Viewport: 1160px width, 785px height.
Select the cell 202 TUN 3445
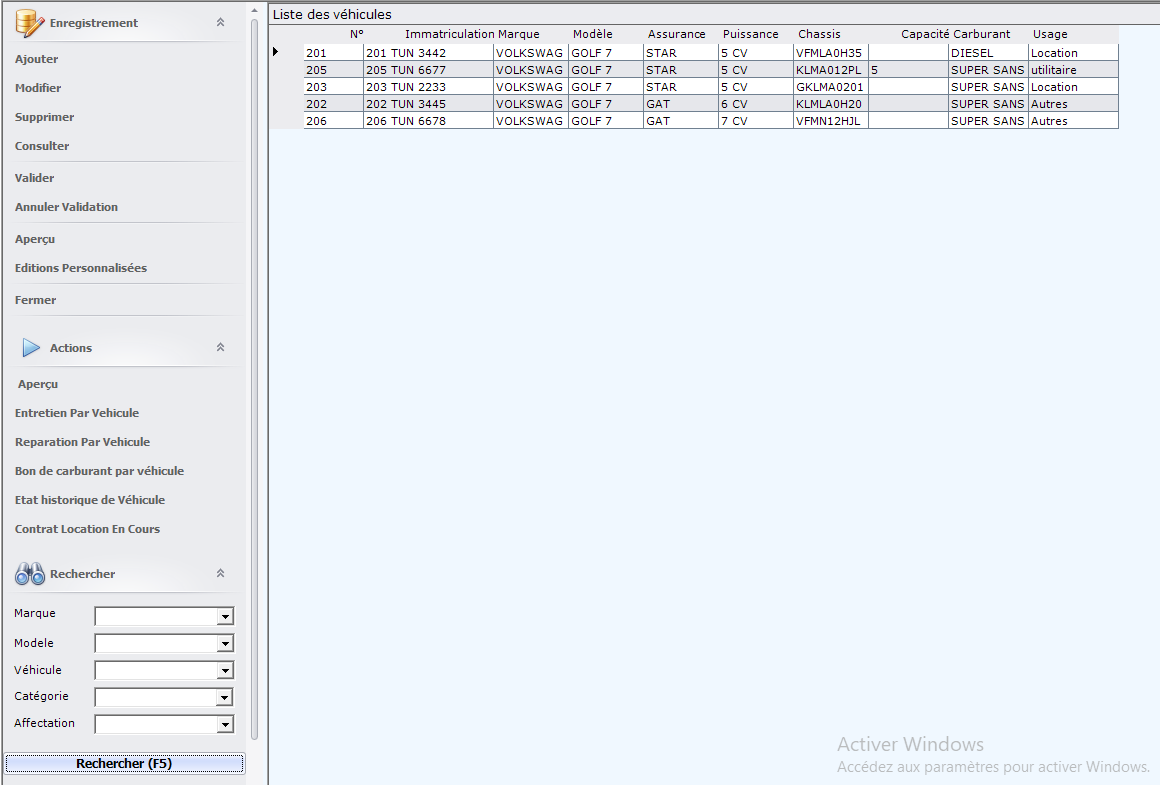click(x=428, y=104)
